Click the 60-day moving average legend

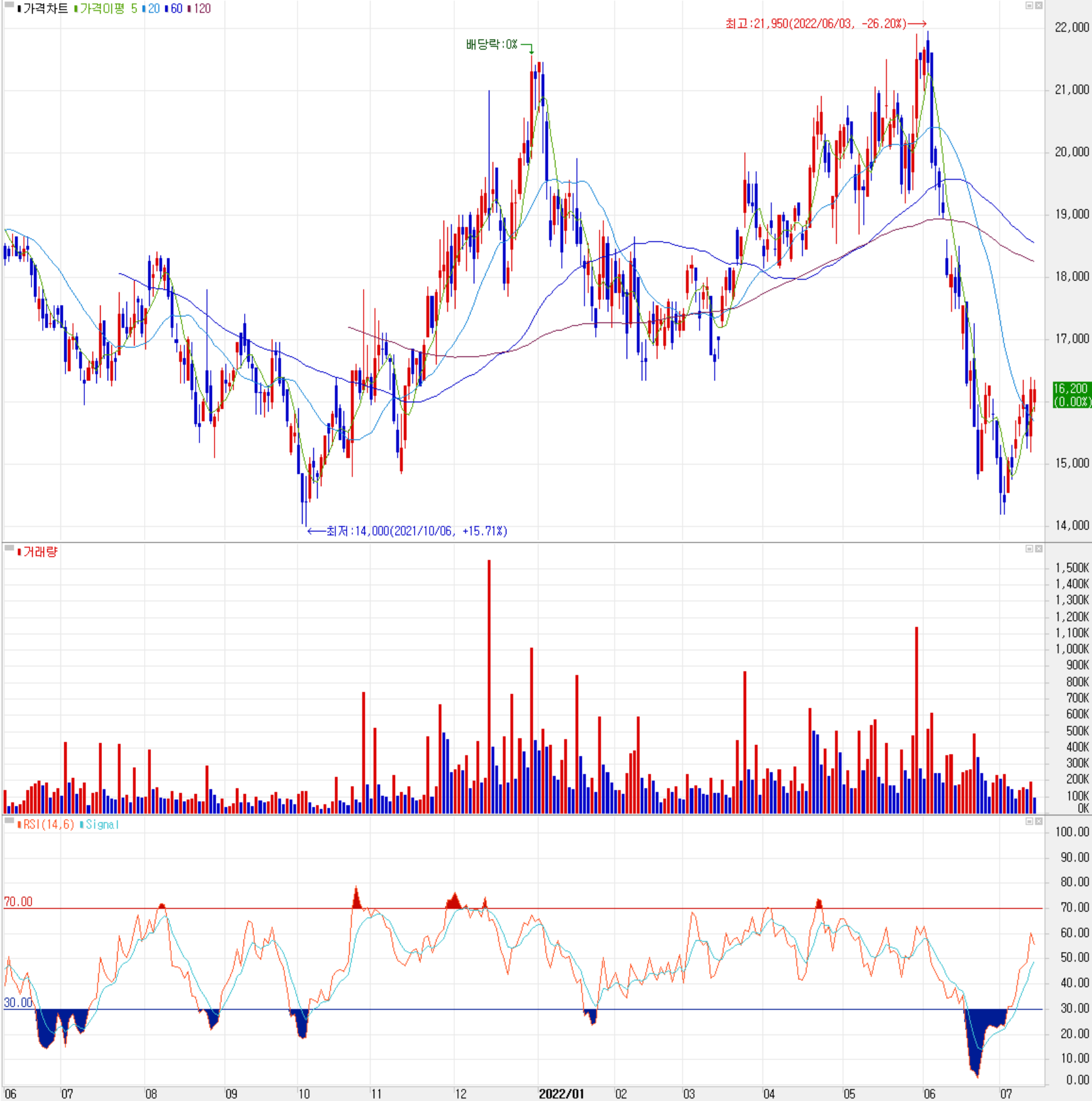point(175,9)
